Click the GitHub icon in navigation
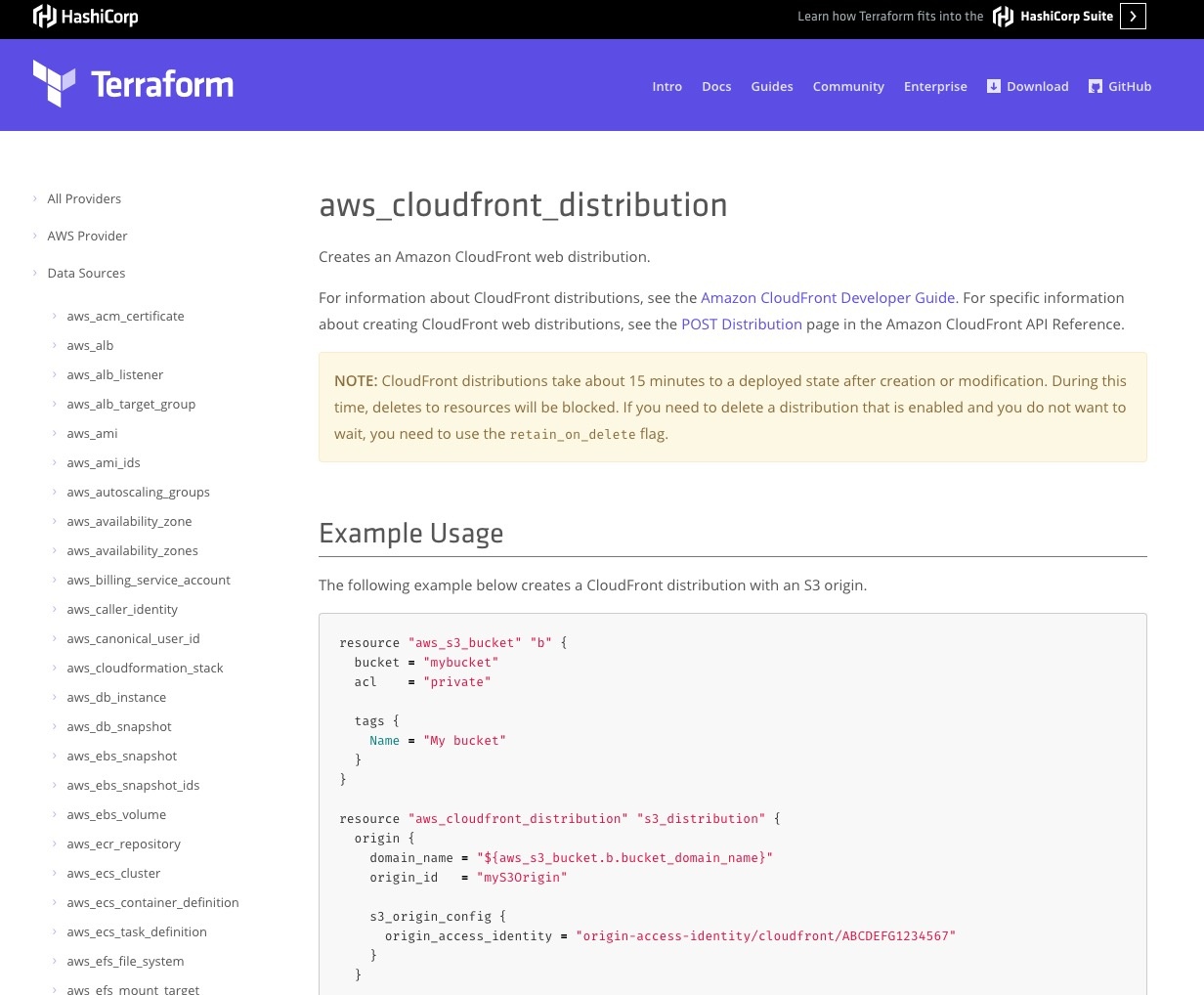 coord(1096,86)
